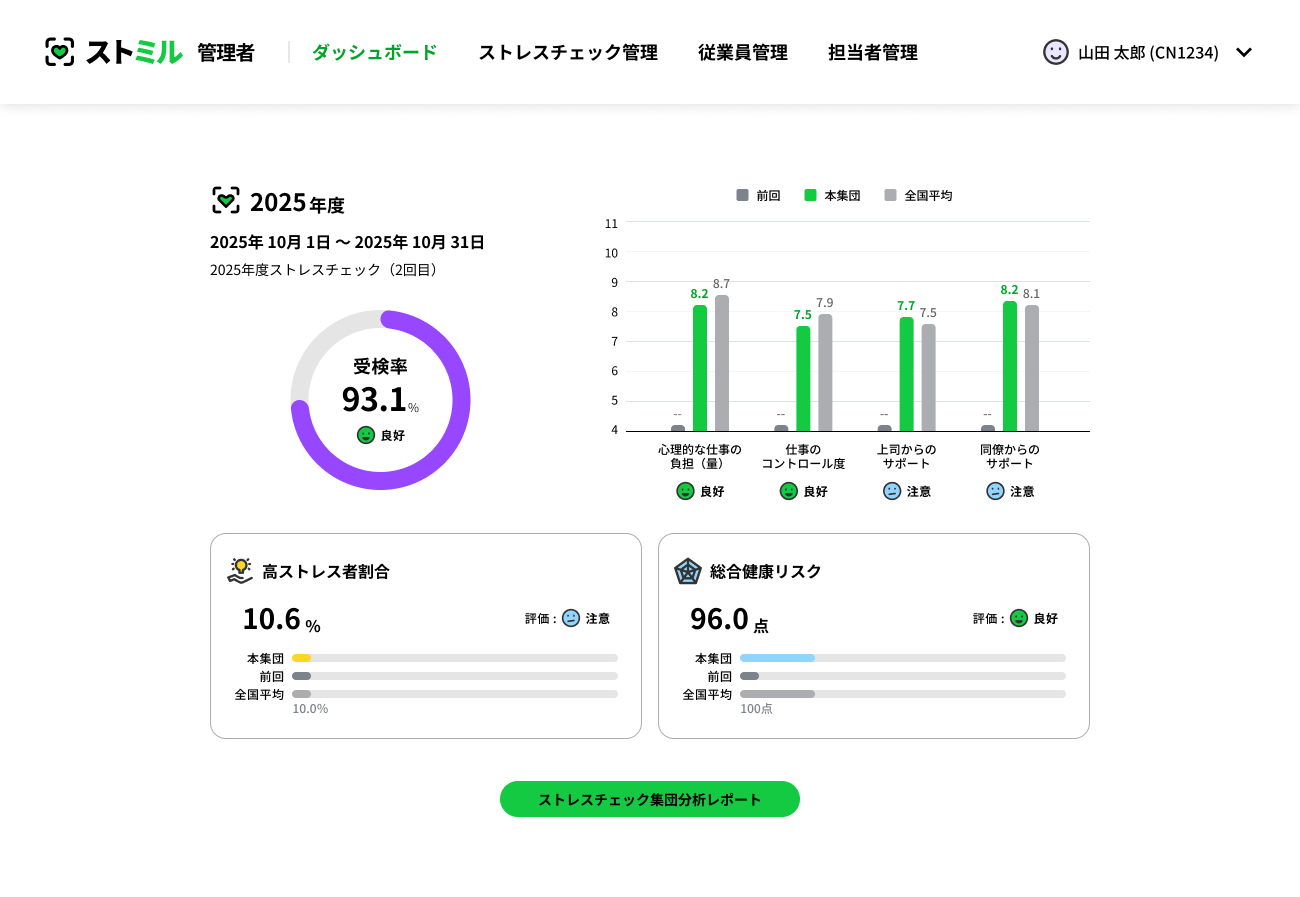
Task: Click the 本集団 yellow progress bar
Action: [301, 658]
